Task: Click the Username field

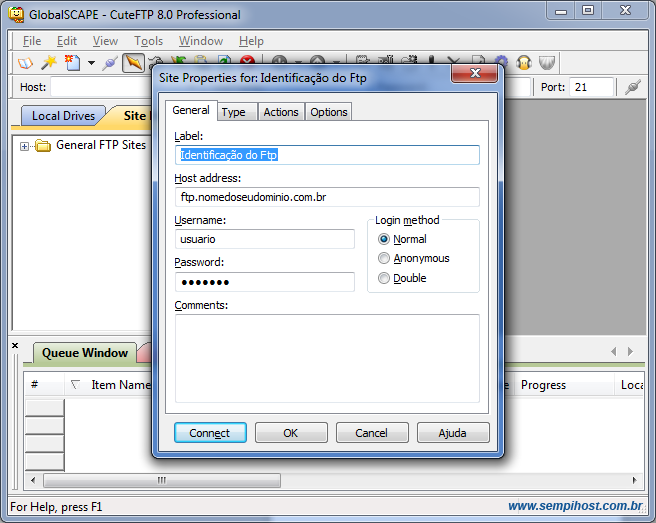Action: coord(265,239)
